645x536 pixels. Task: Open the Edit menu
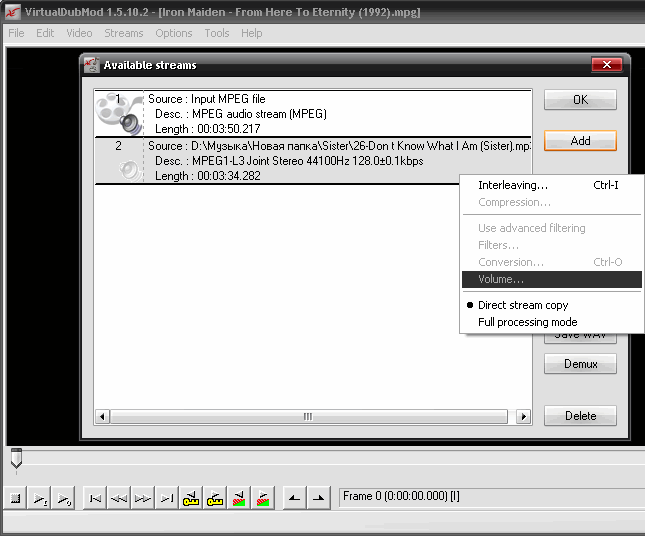coord(45,33)
